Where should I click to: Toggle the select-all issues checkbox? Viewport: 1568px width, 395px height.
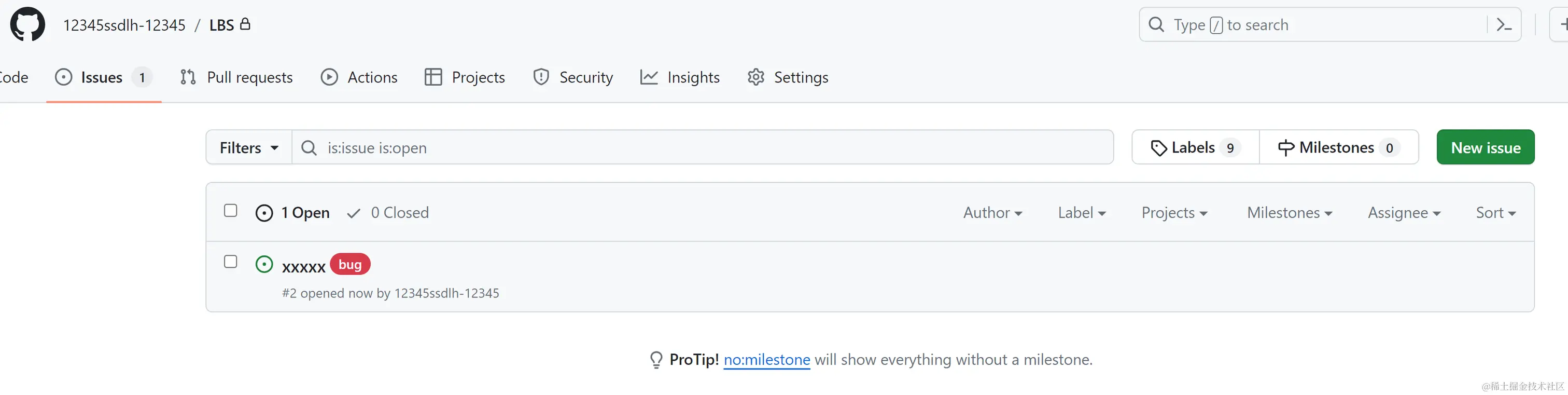(x=231, y=211)
